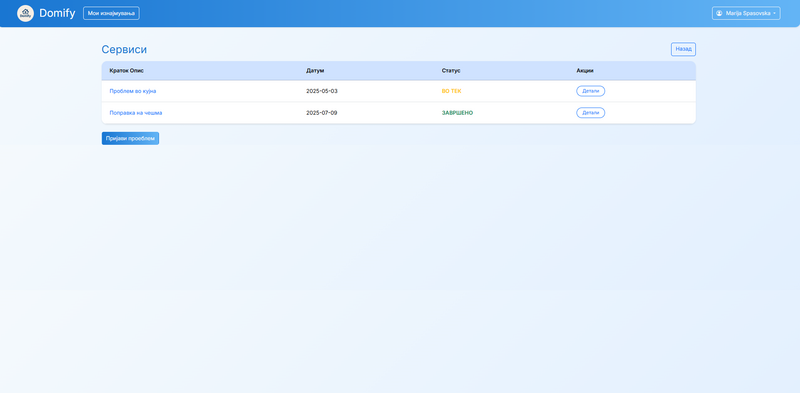Click the user profile avatar icon

click(719, 13)
